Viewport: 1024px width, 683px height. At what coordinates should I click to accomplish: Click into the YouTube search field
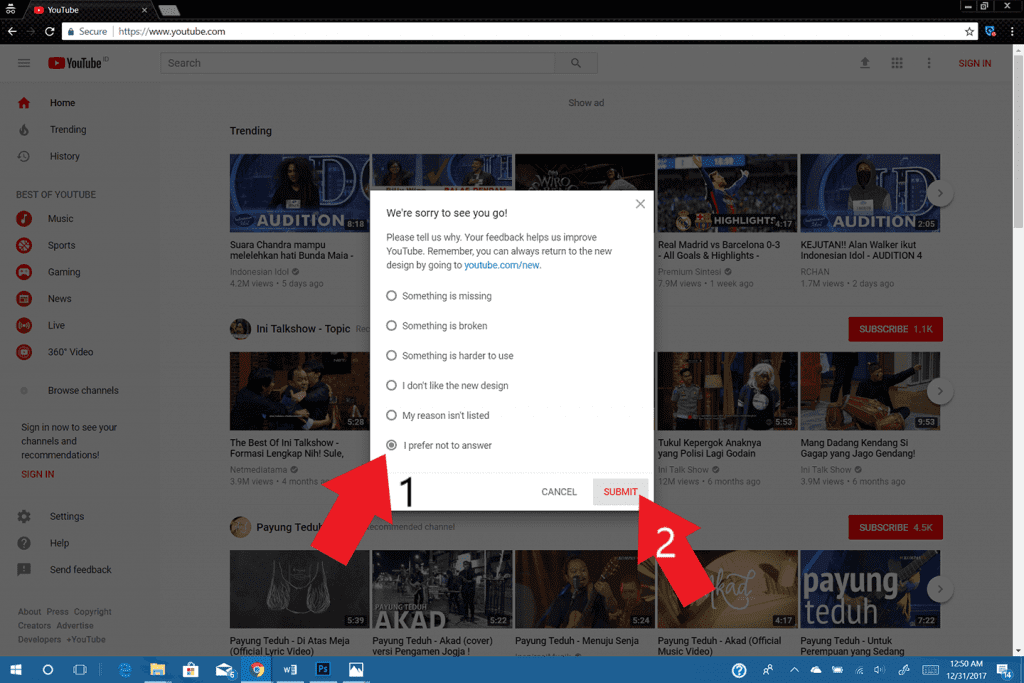pos(357,63)
